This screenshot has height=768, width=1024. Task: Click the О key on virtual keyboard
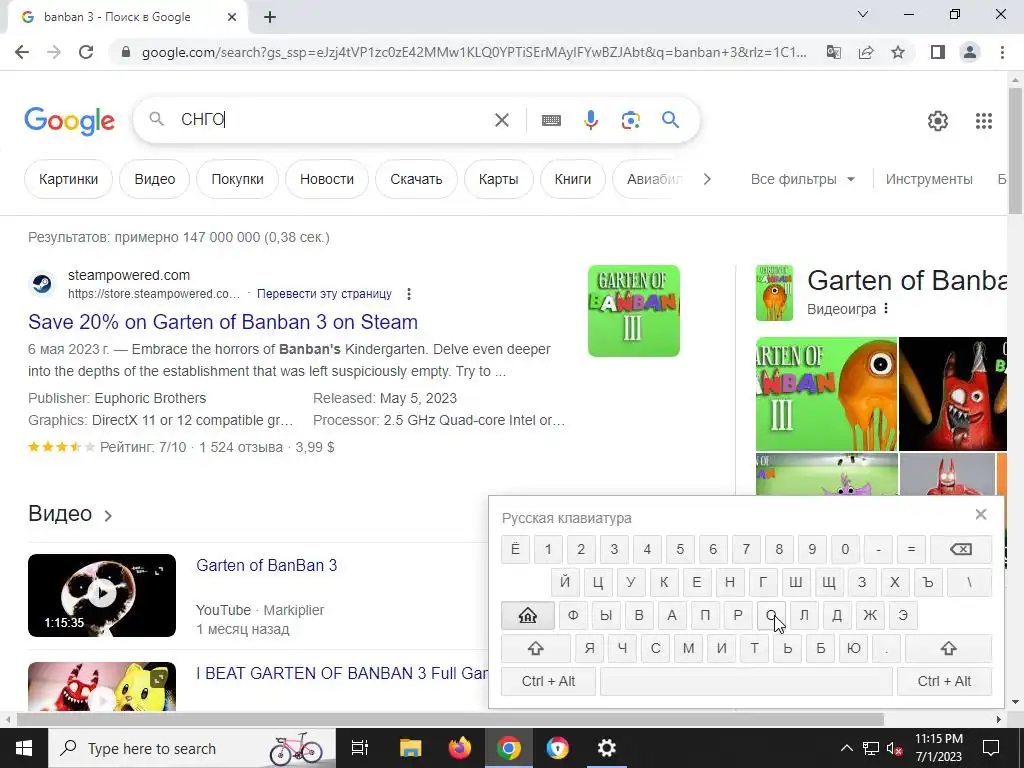point(771,615)
